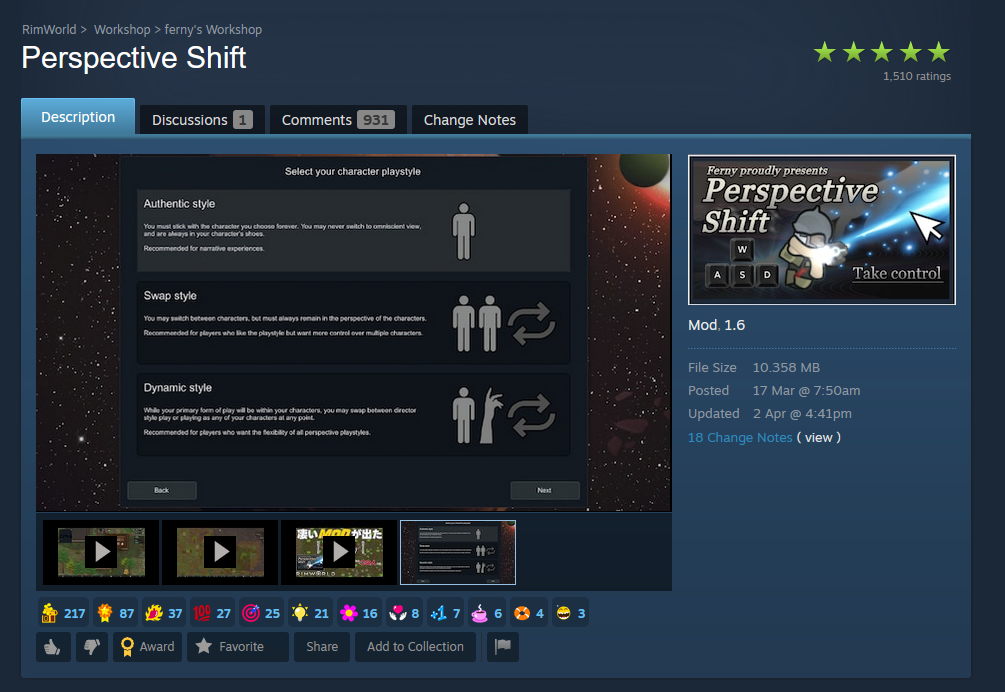Rate using the five-star rating display

coord(881,52)
